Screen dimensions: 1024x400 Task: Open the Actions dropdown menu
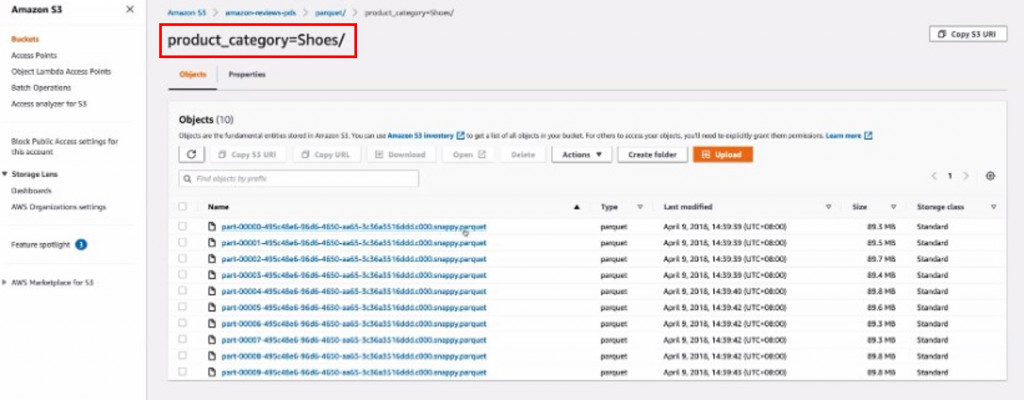pyautogui.click(x=582, y=155)
